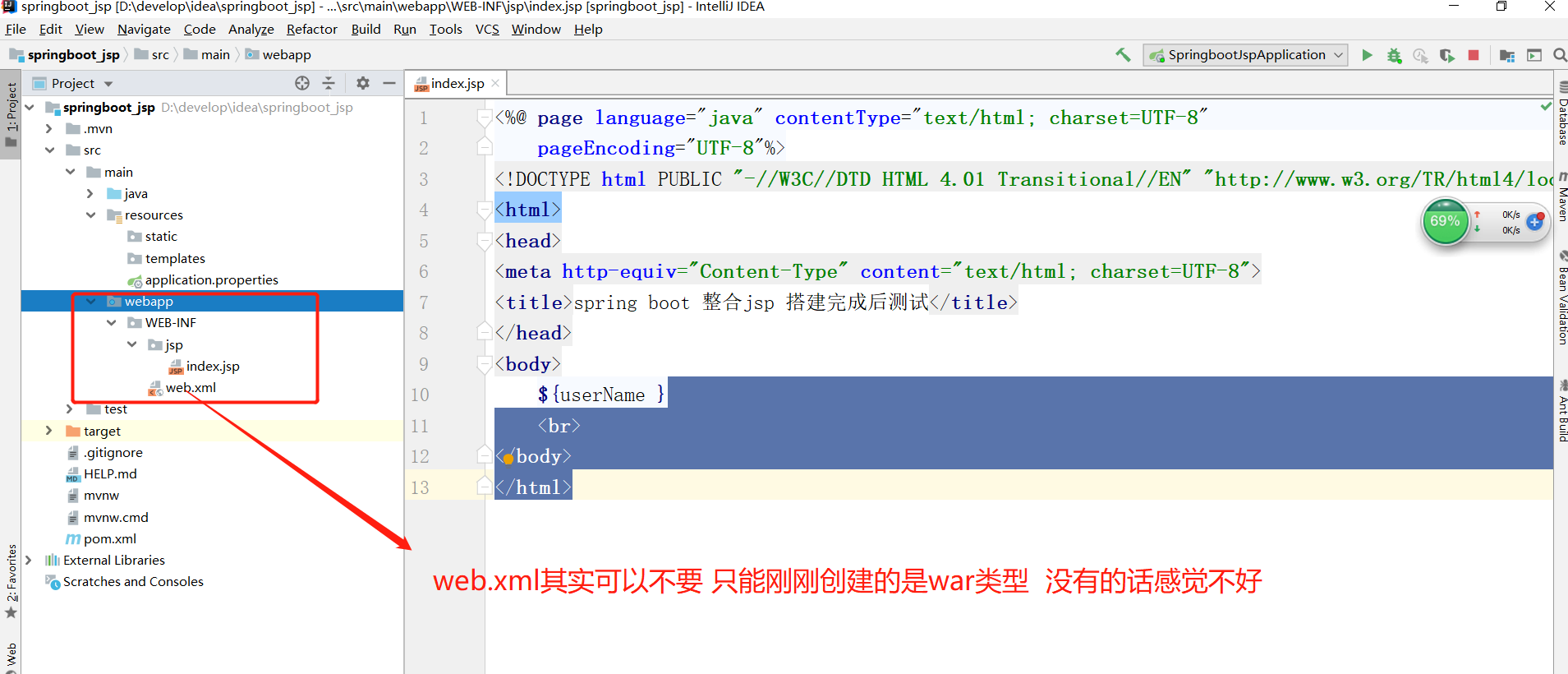Open the File menu

pyautogui.click(x=16, y=29)
